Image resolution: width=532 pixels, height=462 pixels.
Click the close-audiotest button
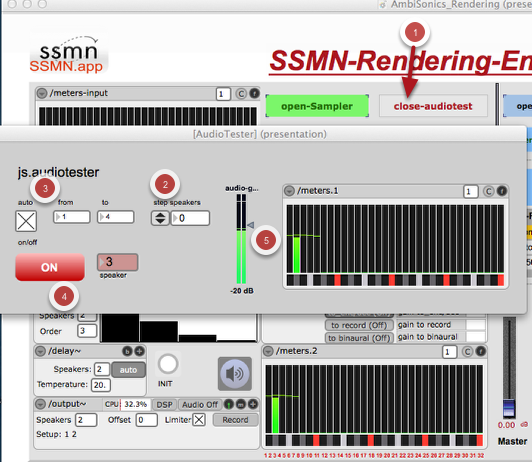[433, 106]
